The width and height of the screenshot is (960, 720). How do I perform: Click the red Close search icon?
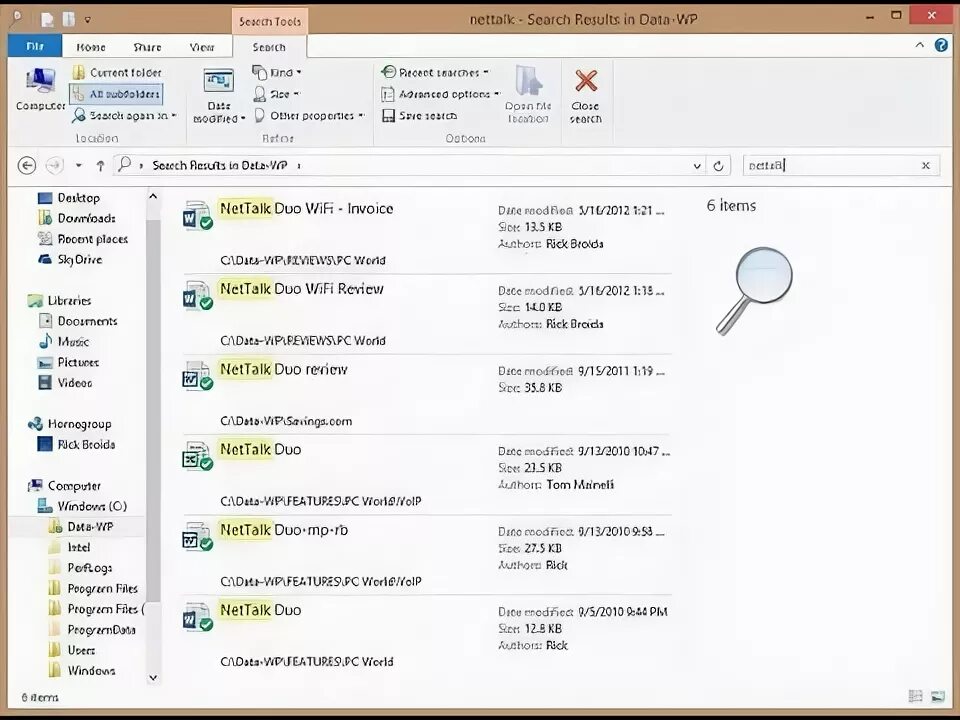[x=586, y=81]
